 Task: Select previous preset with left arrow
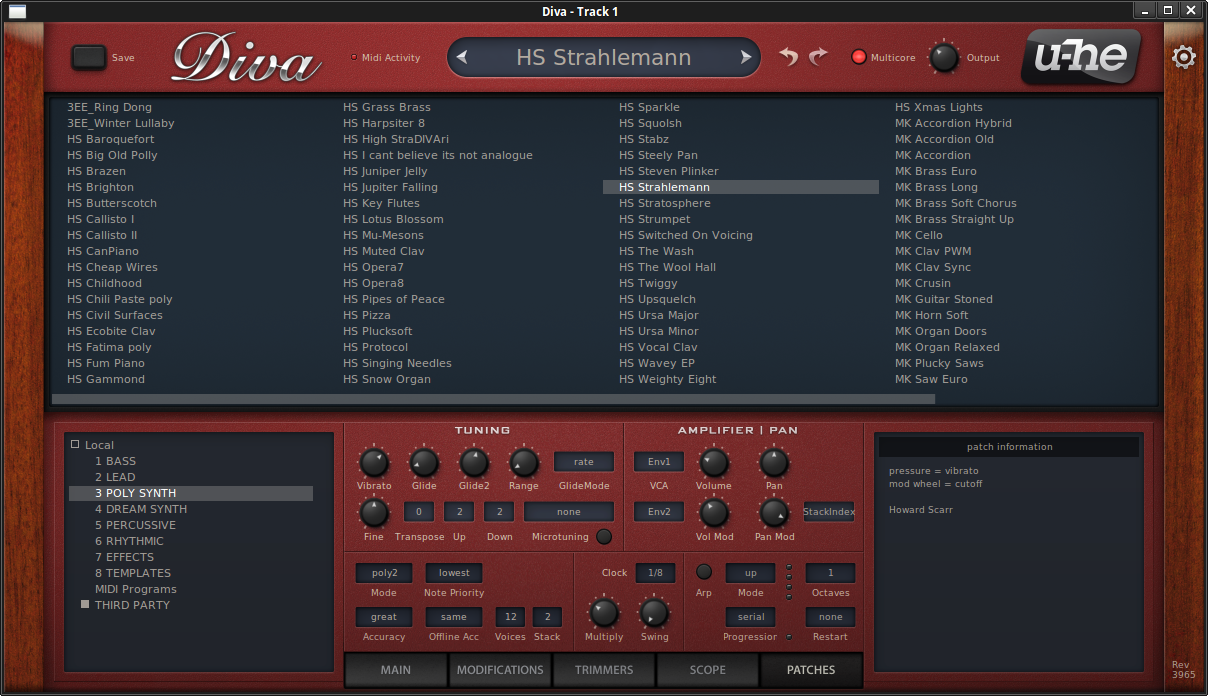[462, 57]
